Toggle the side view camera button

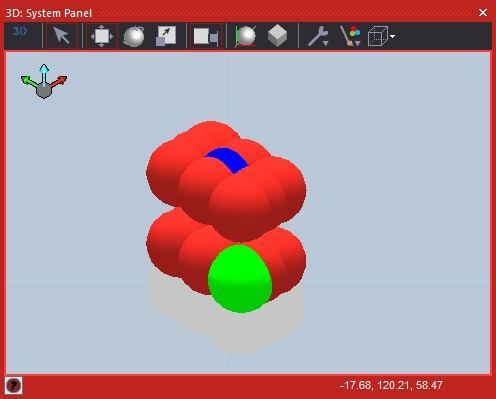click(x=206, y=36)
